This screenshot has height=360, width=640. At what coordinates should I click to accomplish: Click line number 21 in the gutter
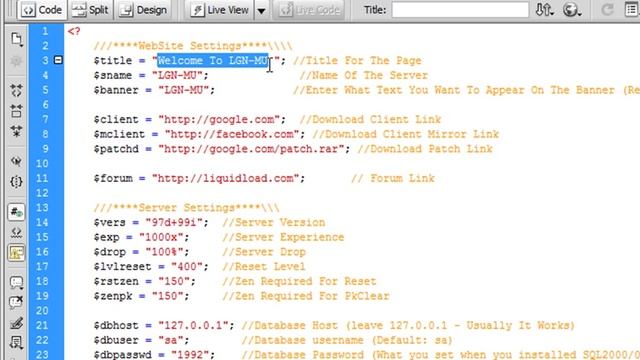tap(42, 325)
